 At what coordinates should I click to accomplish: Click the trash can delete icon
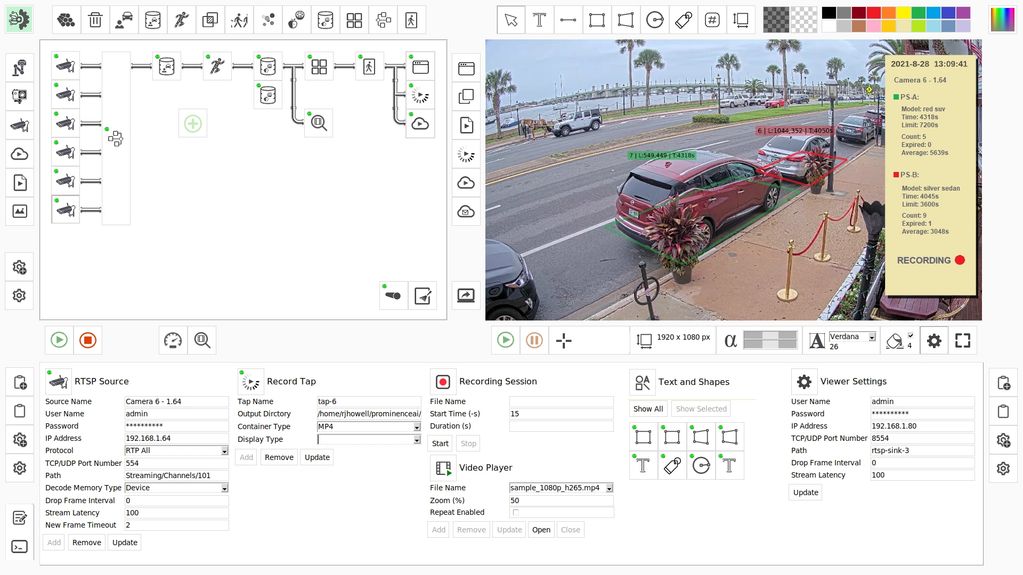tap(95, 19)
